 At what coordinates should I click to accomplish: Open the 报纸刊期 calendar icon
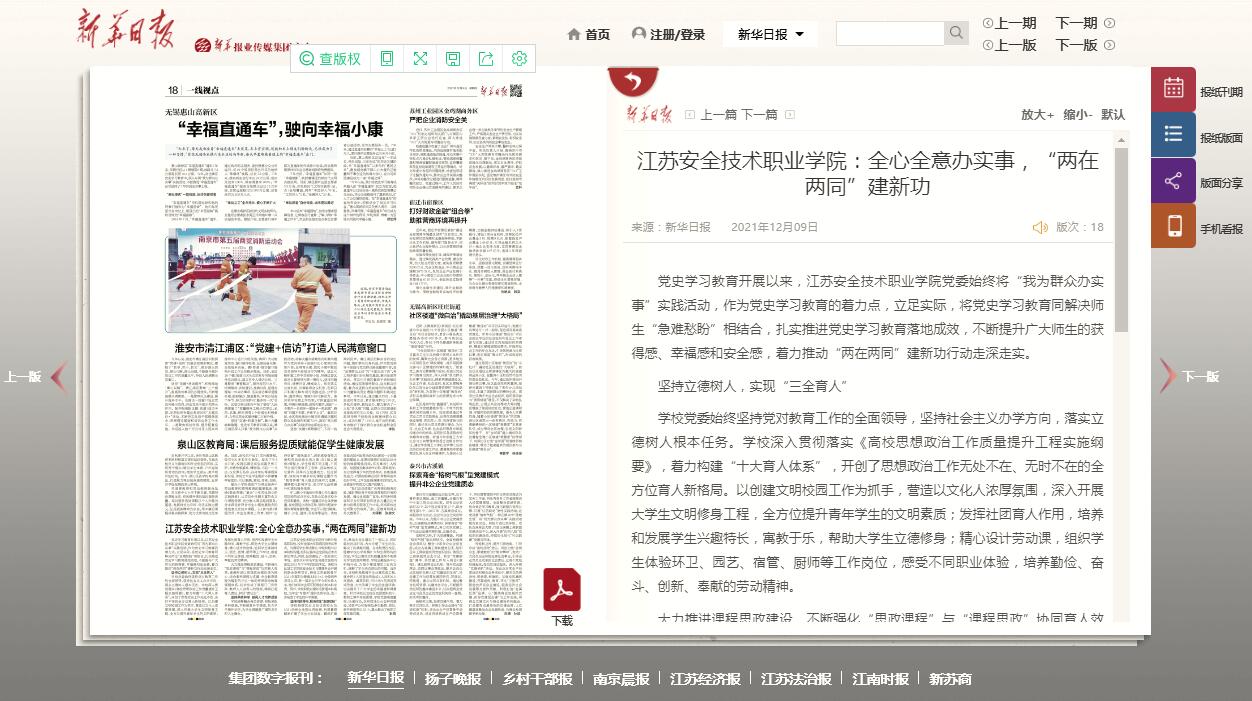coord(1173,89)
